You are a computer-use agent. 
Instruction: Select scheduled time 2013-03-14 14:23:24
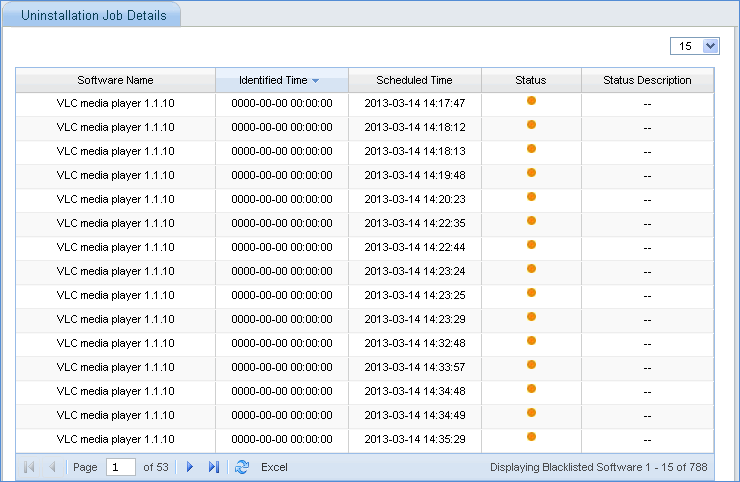[x=415, y=271]
